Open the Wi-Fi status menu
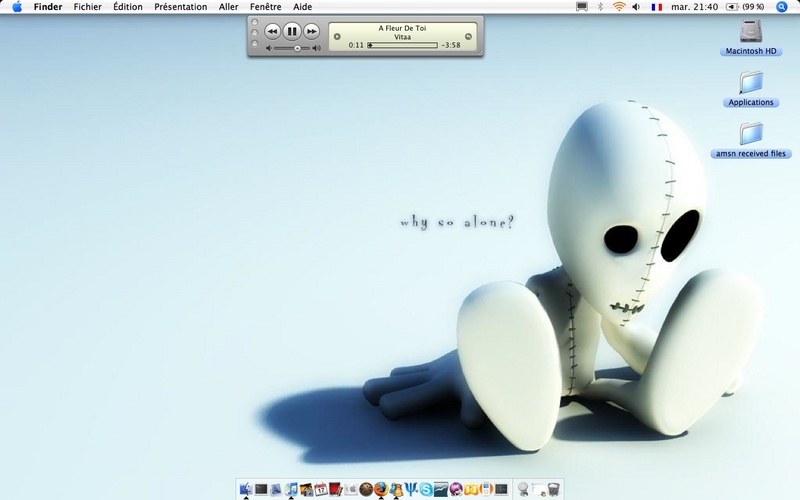The height and width of the screenshot is (500, 800). point(619,7)
